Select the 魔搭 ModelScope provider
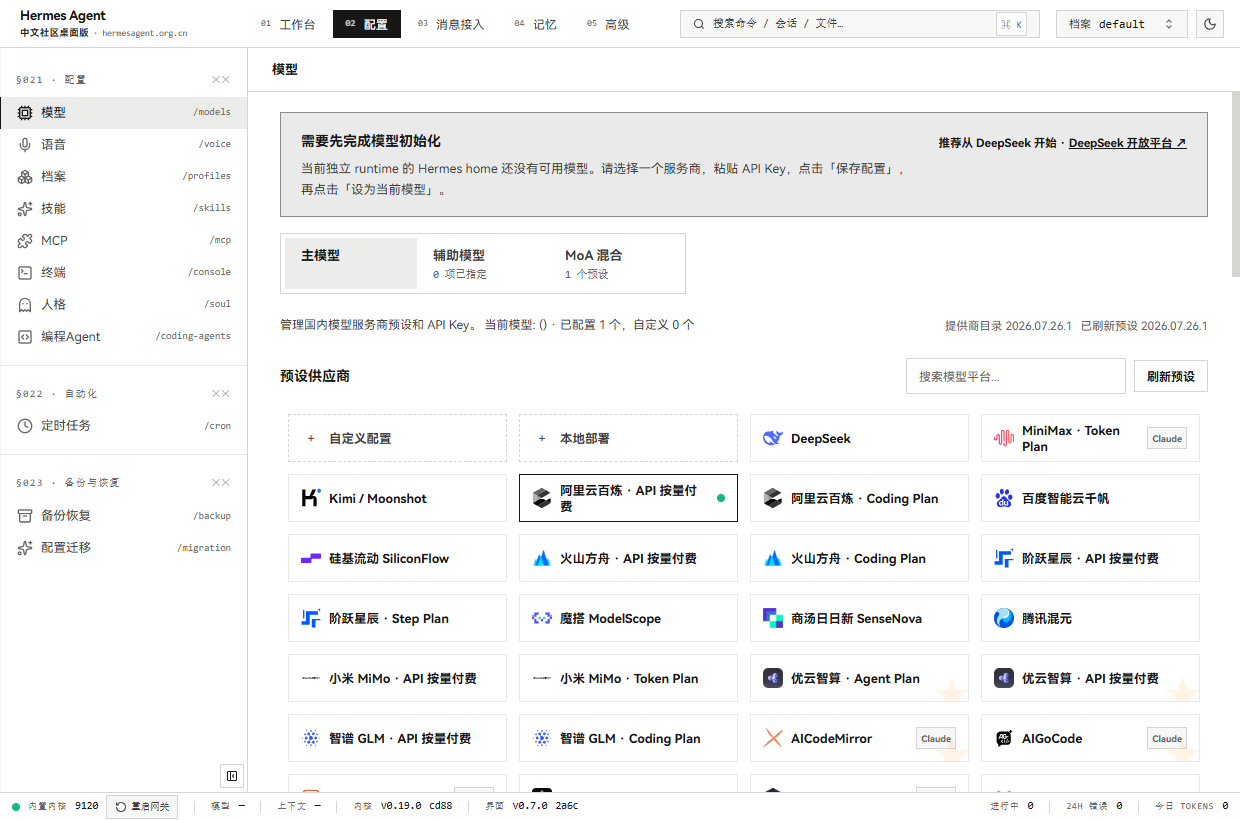The height and width of the screenshot is (820, 1240). 628,618
